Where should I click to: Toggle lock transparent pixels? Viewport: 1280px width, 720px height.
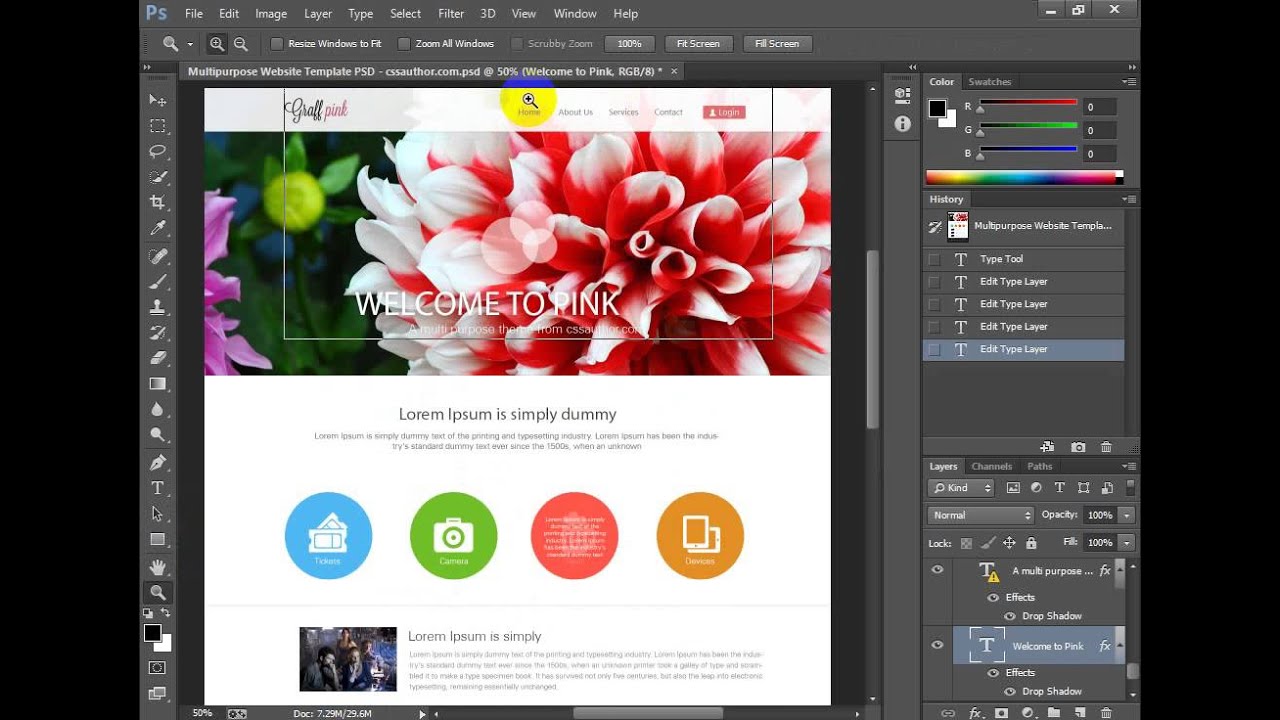pos(966,543)
